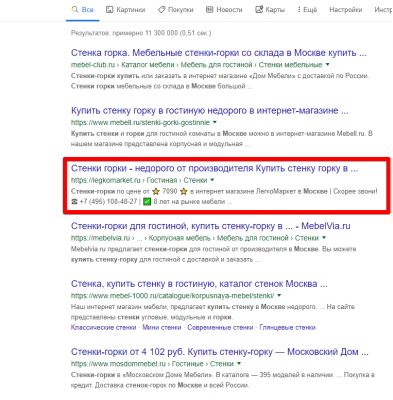Click the mebel-club.ru breadcrumb URL
The height and width of the screenshot is (400, 393).
[x=197, y=64]
